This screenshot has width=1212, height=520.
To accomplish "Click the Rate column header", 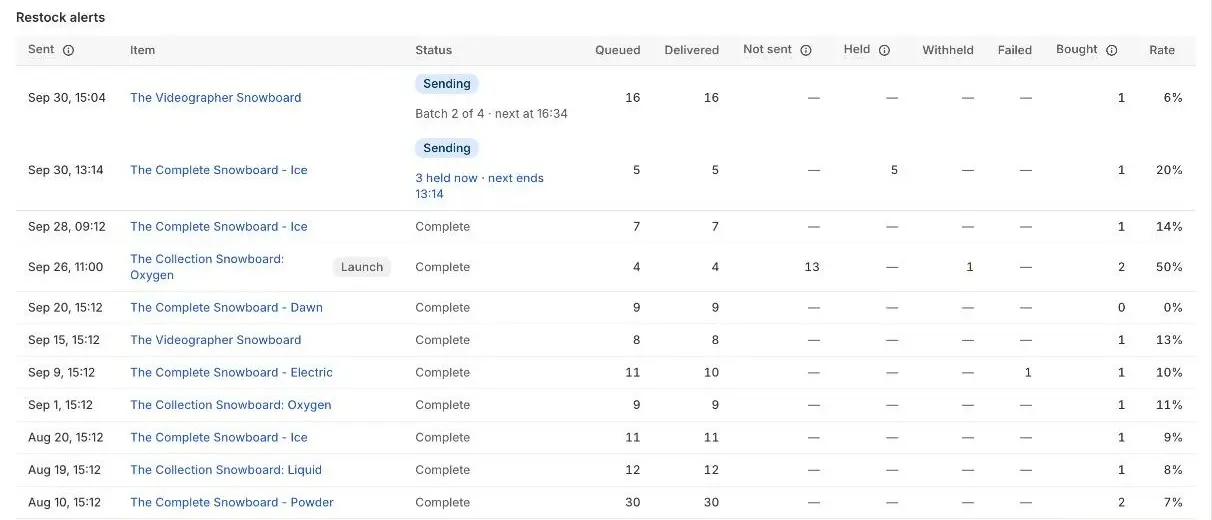I will pyautogui.click(x=1162, y=50).
